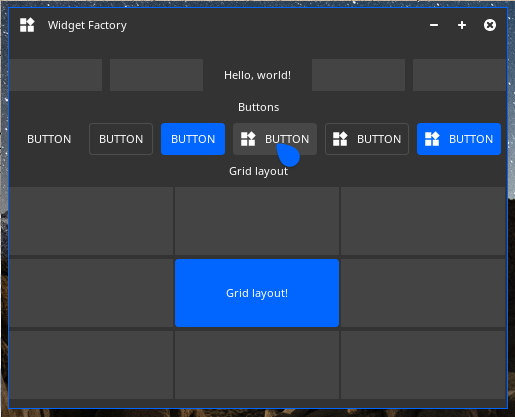515x417 pixels.
Task: Click the outlined BUTTON without an icon
Action: (121, 139)
